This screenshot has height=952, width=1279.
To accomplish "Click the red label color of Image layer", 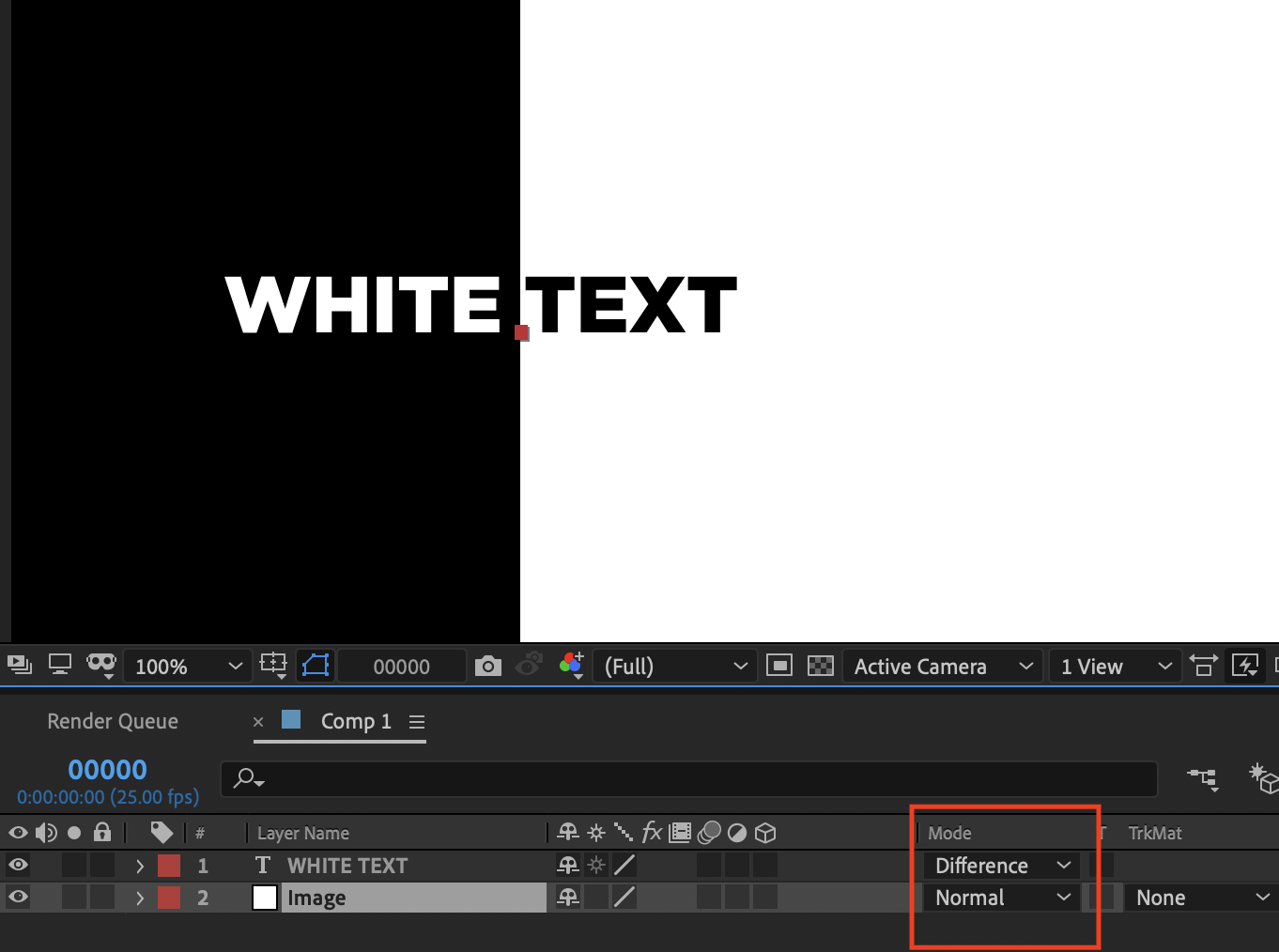I will [x=169, y=897].
